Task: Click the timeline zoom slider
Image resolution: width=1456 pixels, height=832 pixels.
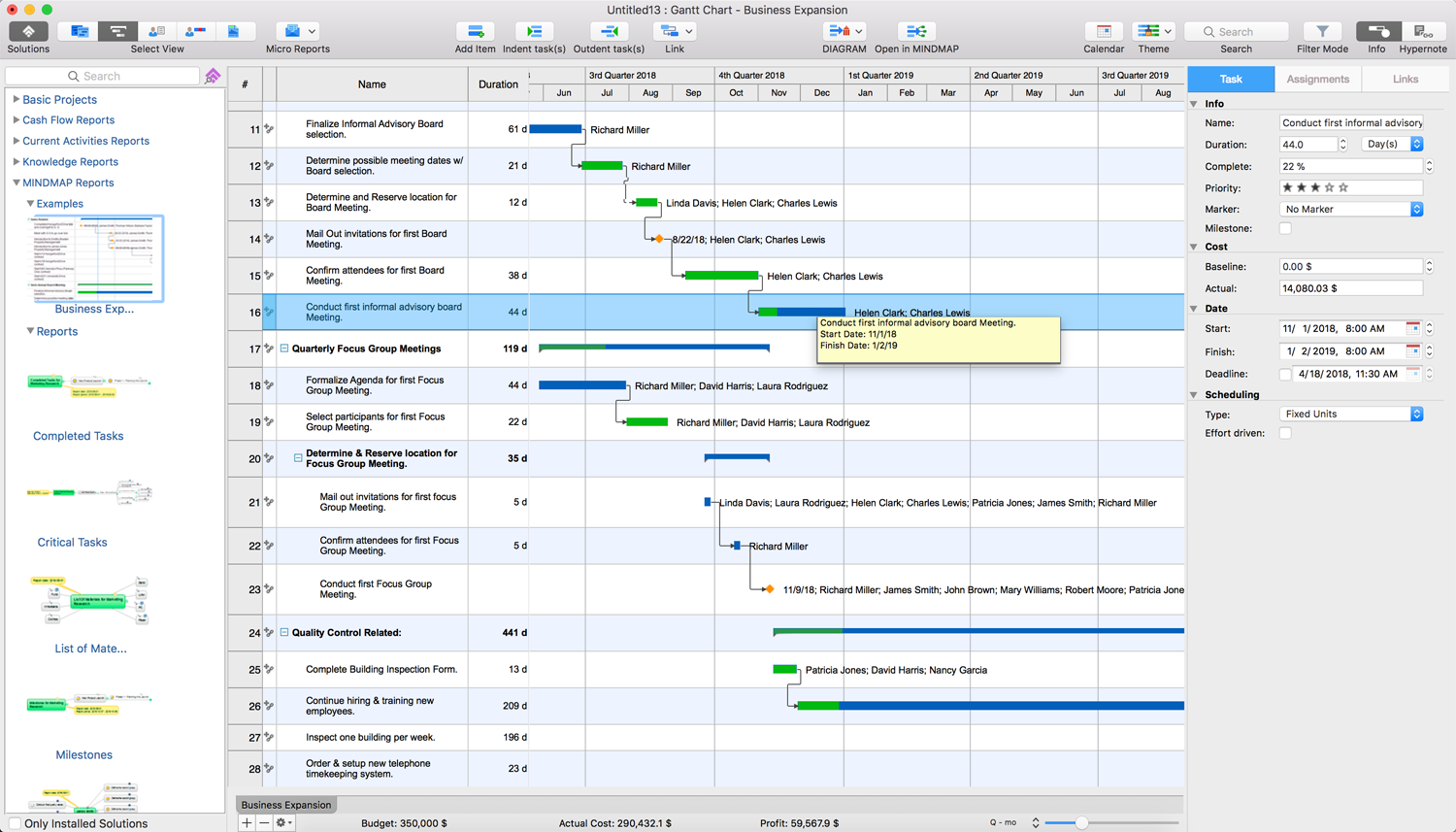Action: click(x=1080, y=822)
